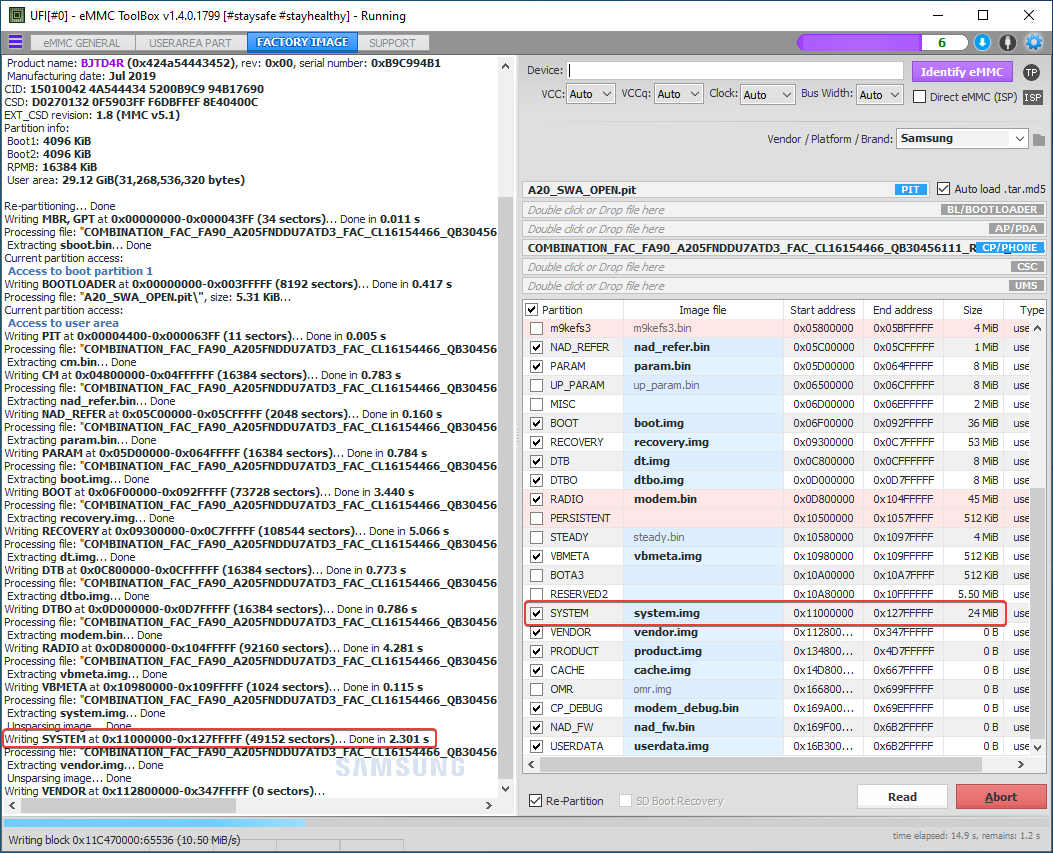Open the hamburger menu icon

coord(15,42)
